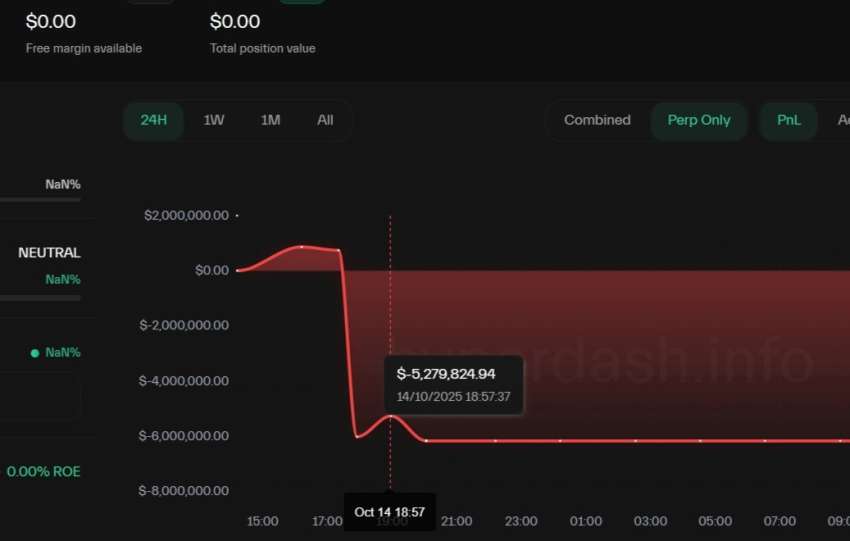Screen dimensions: 850x541
Task: Click the NEUTRAL sentiment label
Action: tap(49, 253)
